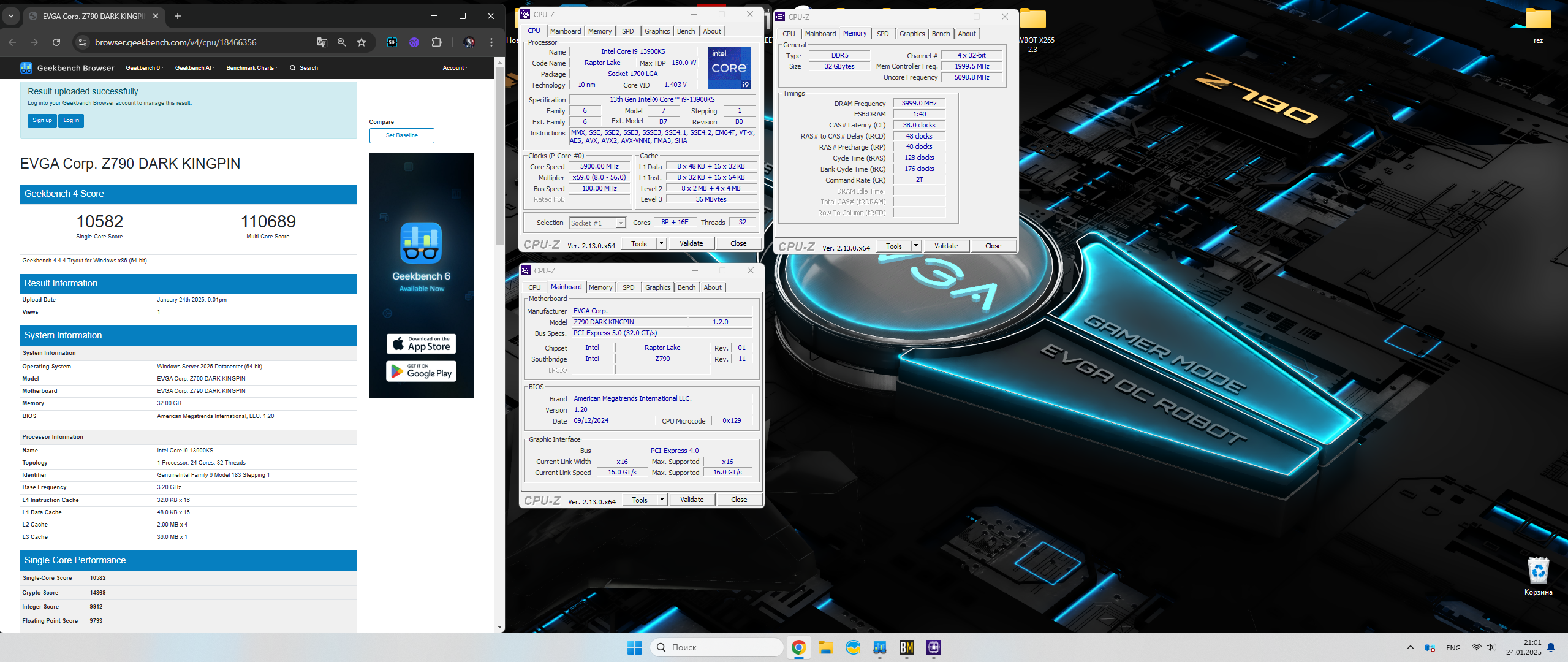
Task: Click Validate in the top-left CPU-Z window
Action: click(x=691, y=243)
